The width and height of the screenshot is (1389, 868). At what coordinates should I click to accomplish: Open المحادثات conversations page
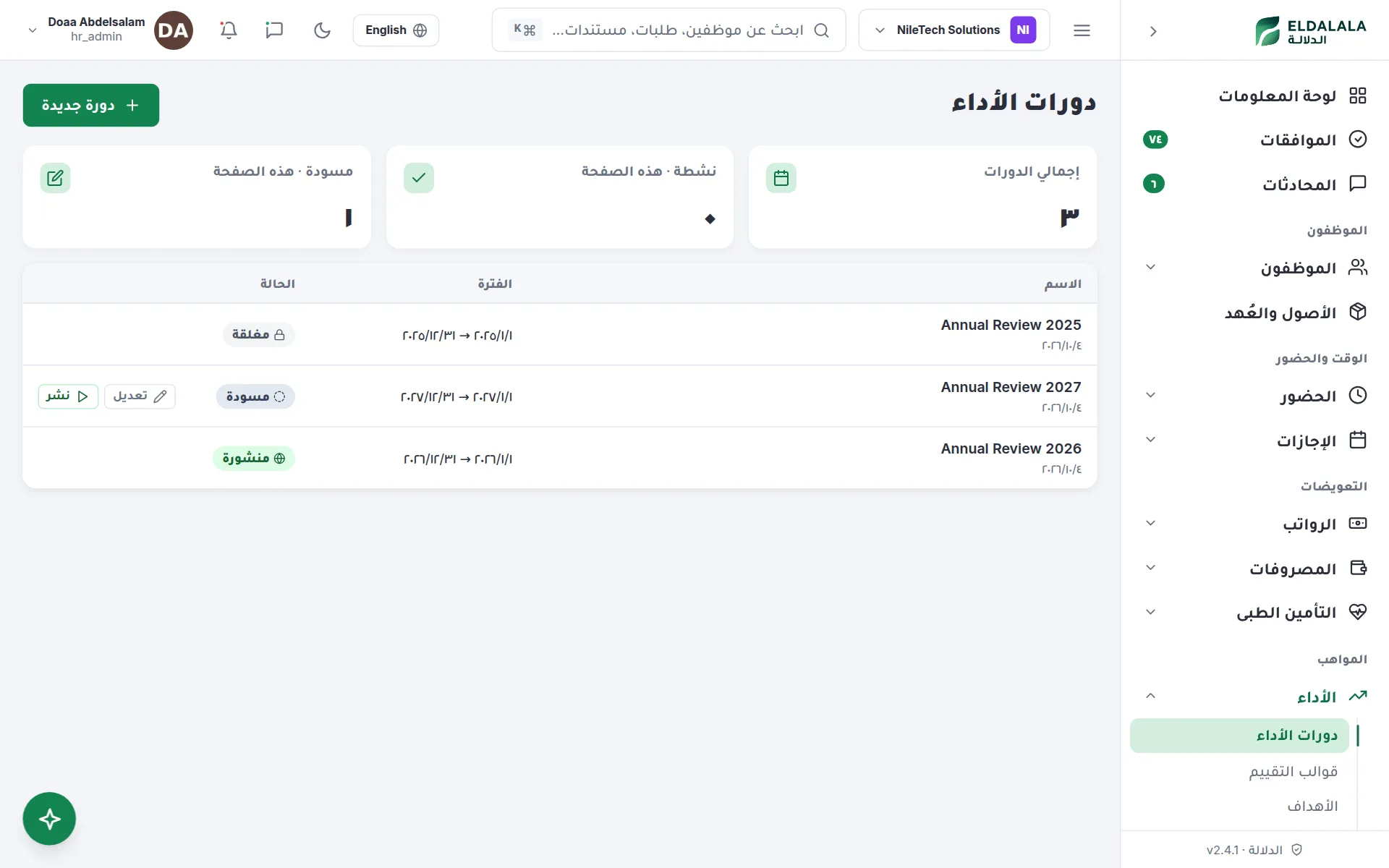[x=1254, y=184]
